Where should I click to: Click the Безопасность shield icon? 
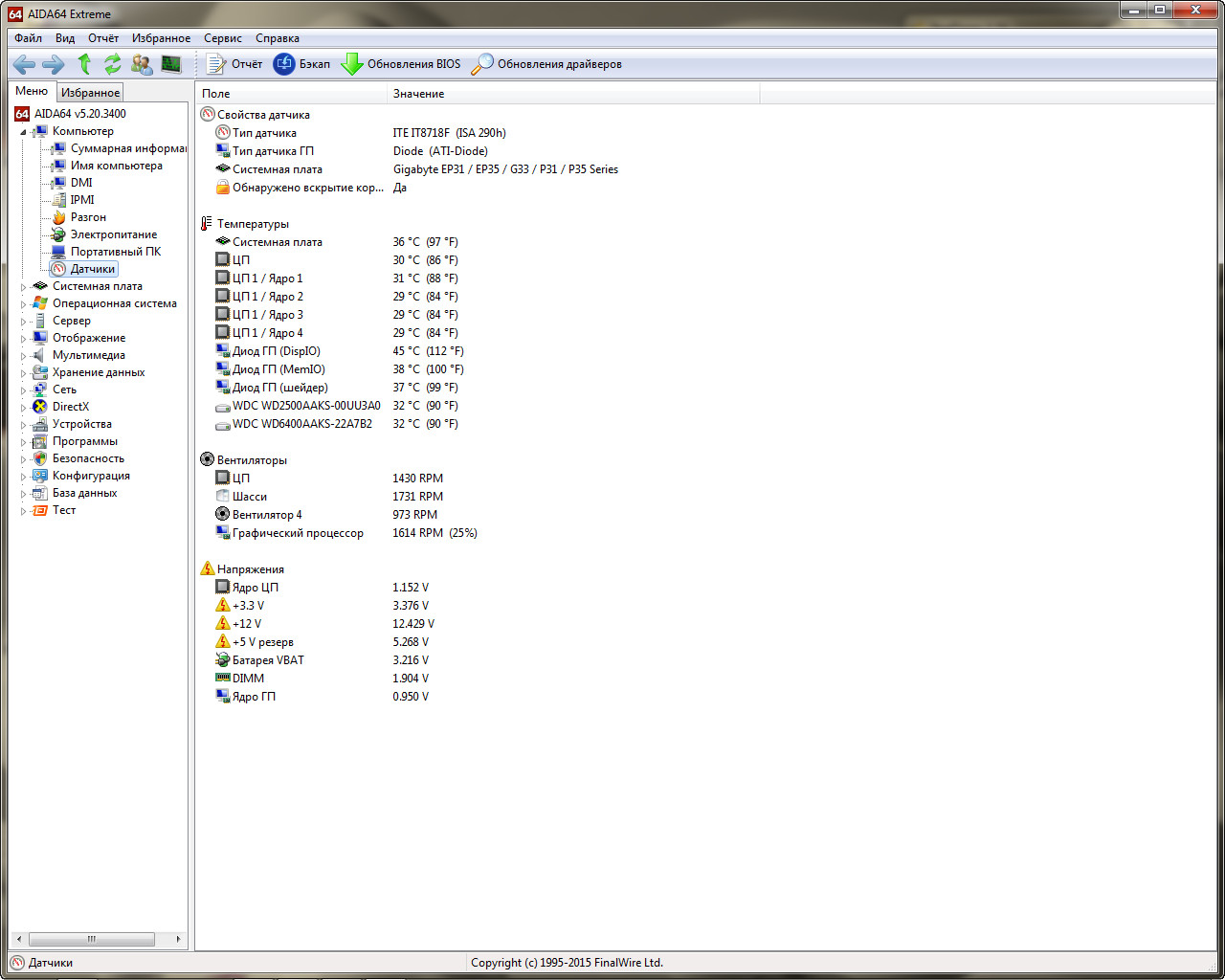[40, 458]
